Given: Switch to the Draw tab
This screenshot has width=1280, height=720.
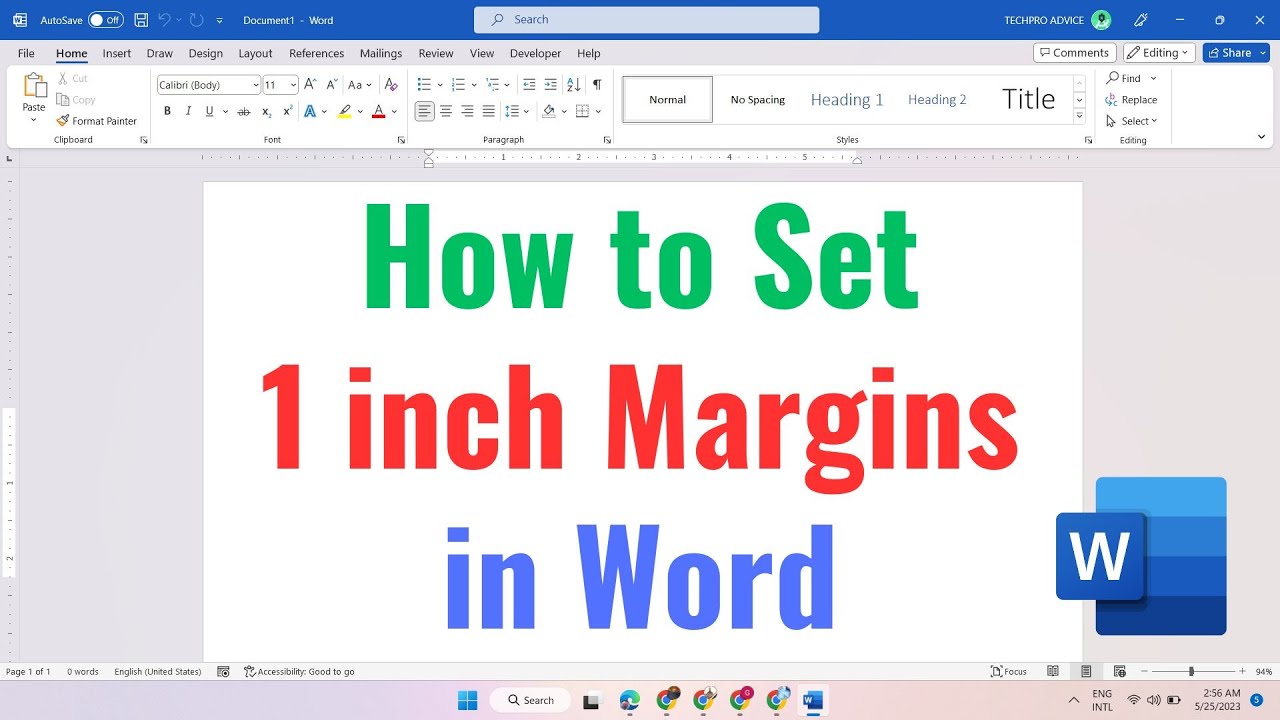Looking at the screenshot, I should click(159, 53).
